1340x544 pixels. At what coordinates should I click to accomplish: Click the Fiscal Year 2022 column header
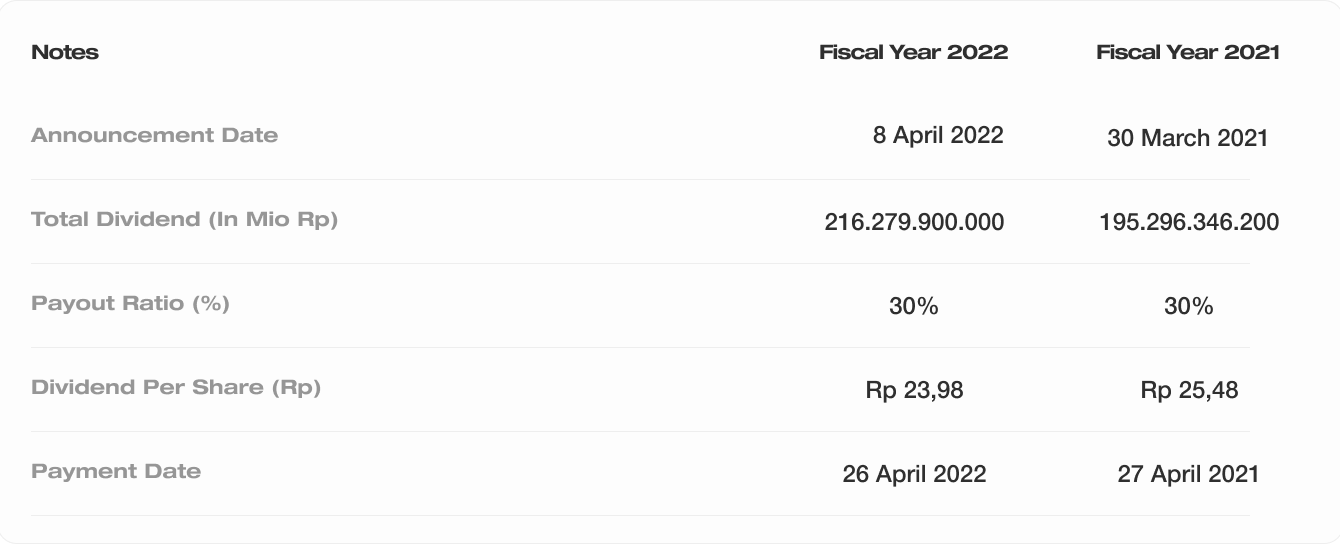(x=914, y=52)
